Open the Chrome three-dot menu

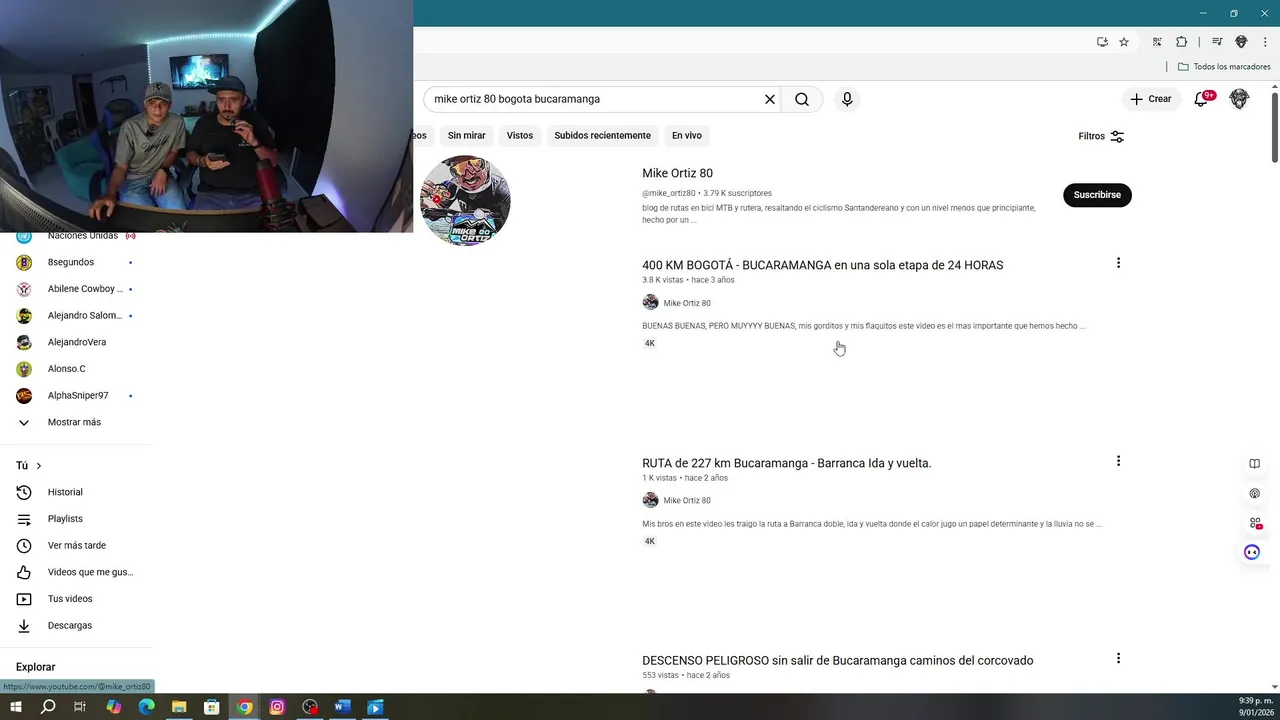[1265, 42]
